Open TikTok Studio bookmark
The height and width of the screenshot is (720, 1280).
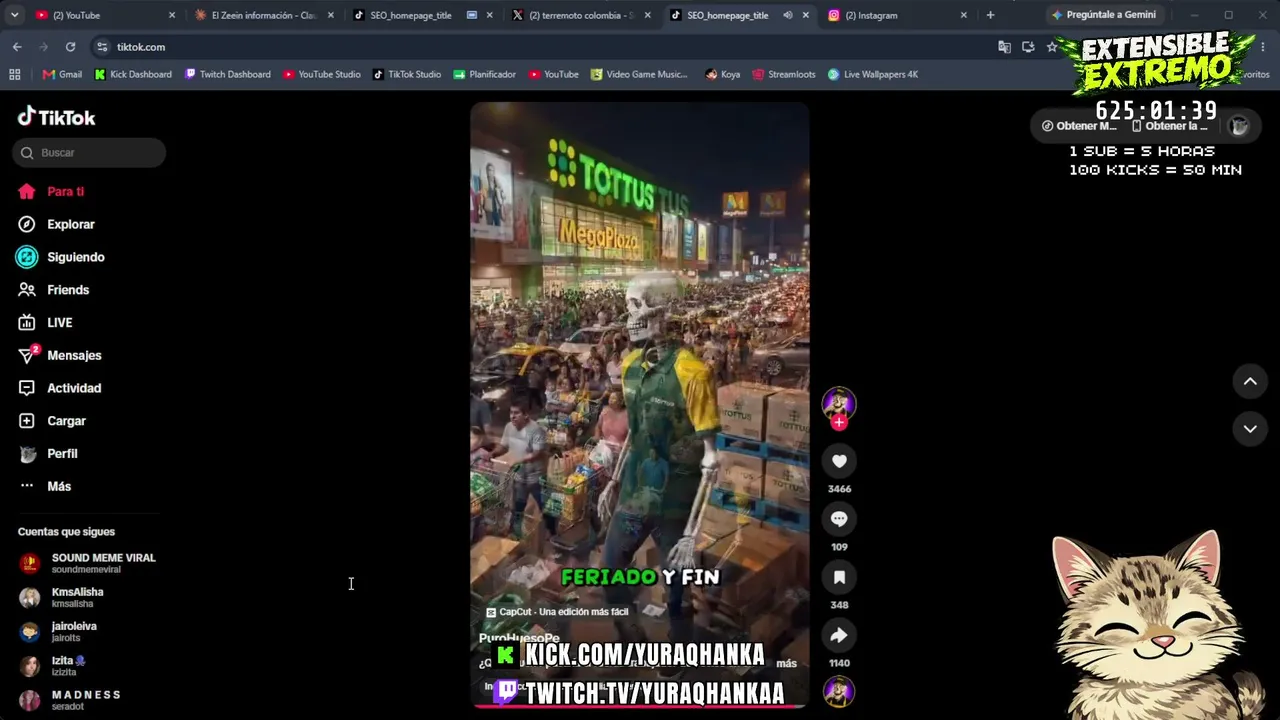(407, 74)
